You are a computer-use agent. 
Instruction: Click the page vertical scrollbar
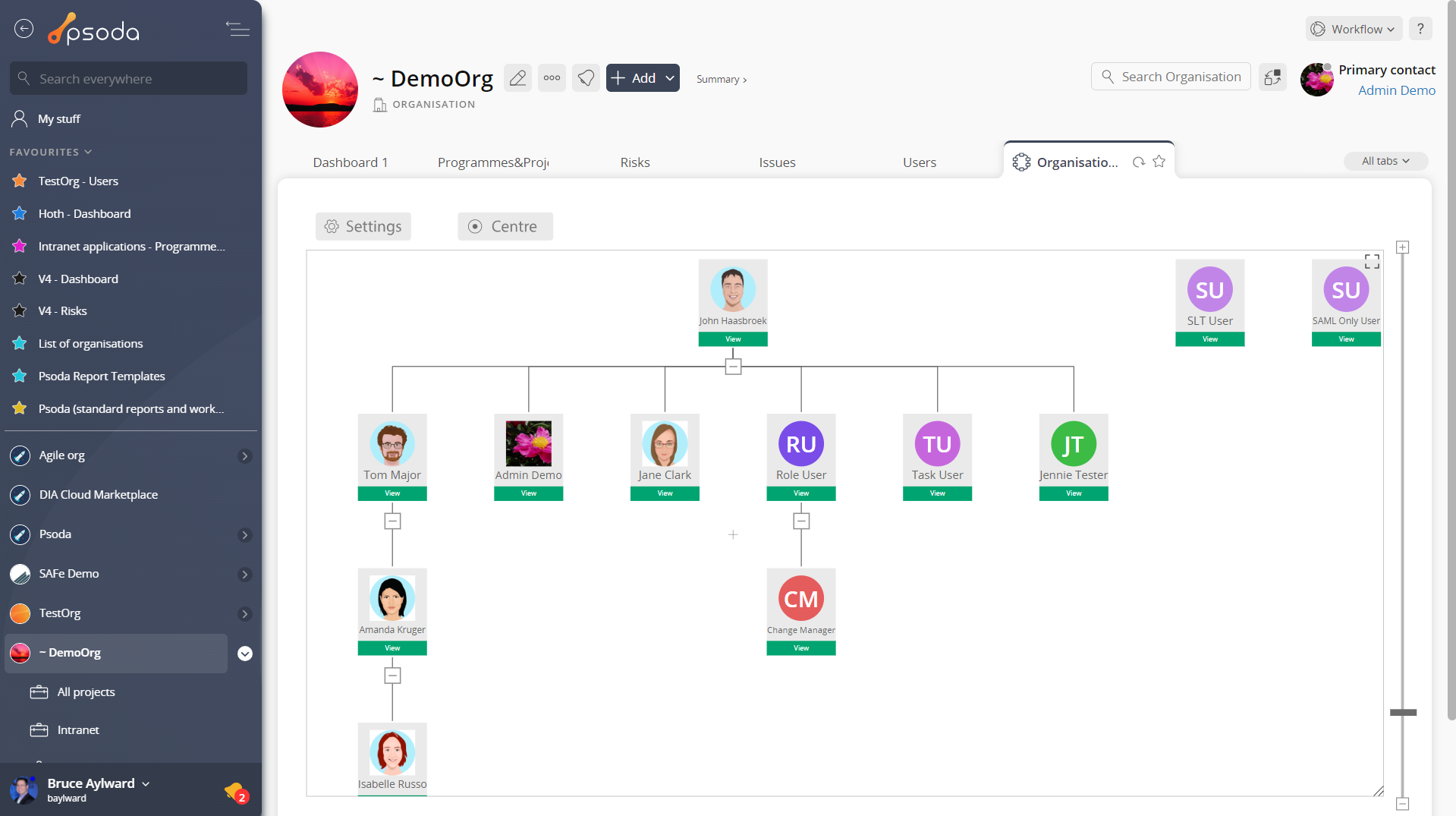click(x=1451, y=361)
